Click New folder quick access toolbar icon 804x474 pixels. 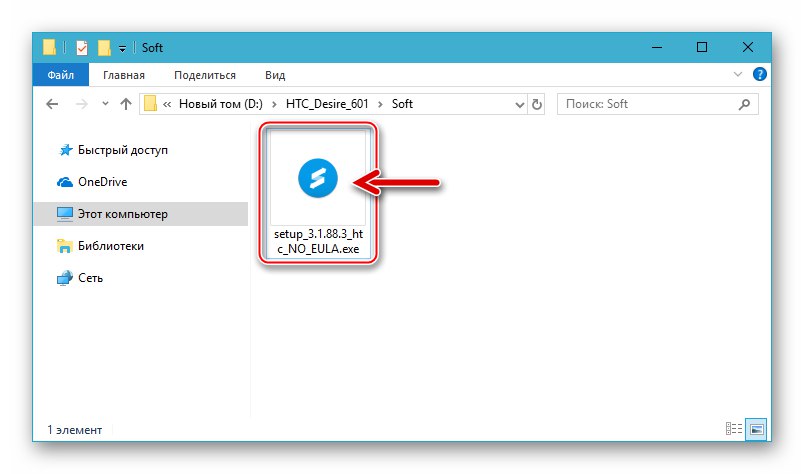tap(104, 48)
